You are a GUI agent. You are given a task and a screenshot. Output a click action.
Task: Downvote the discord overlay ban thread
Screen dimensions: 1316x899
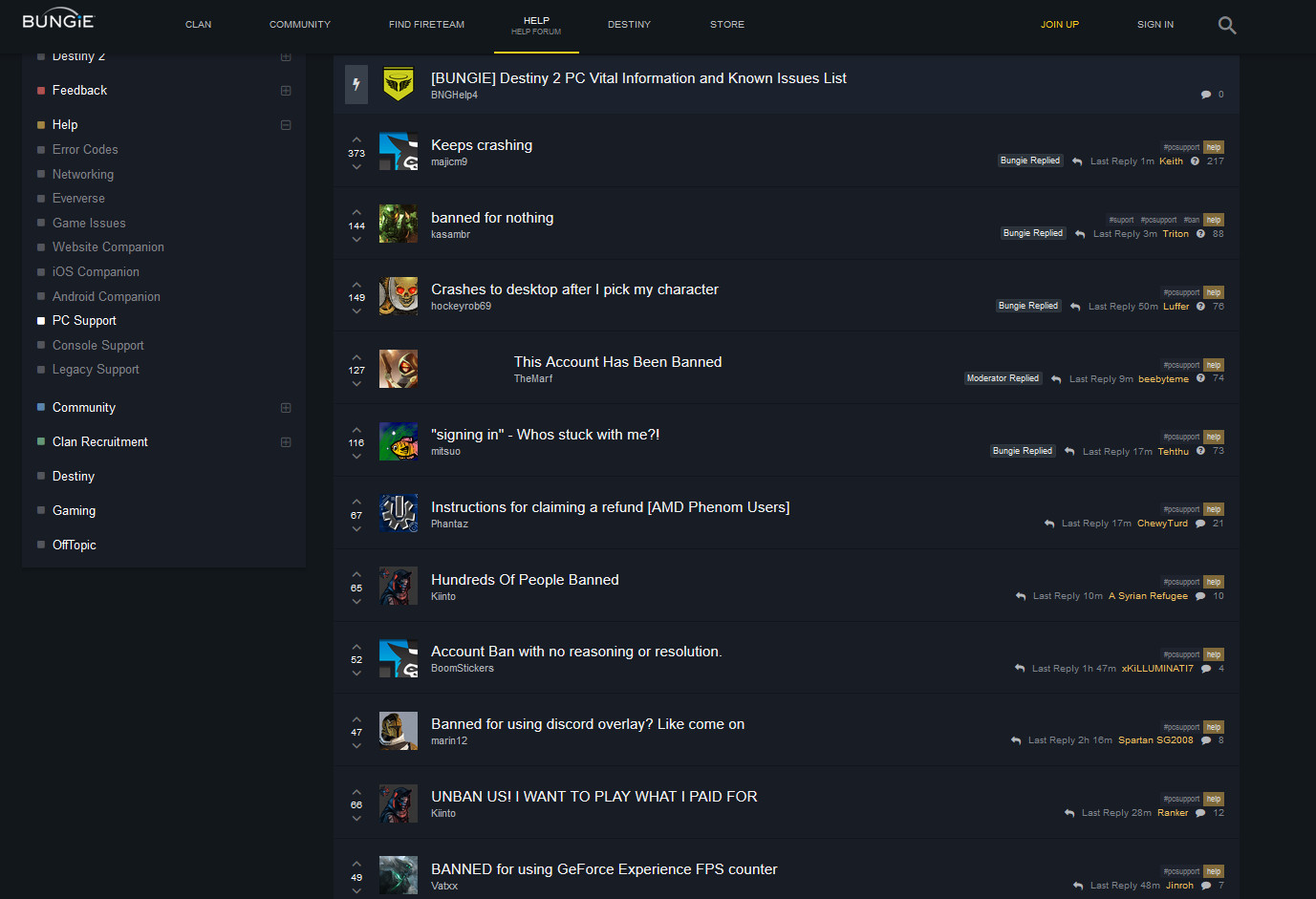click(356, 745)
